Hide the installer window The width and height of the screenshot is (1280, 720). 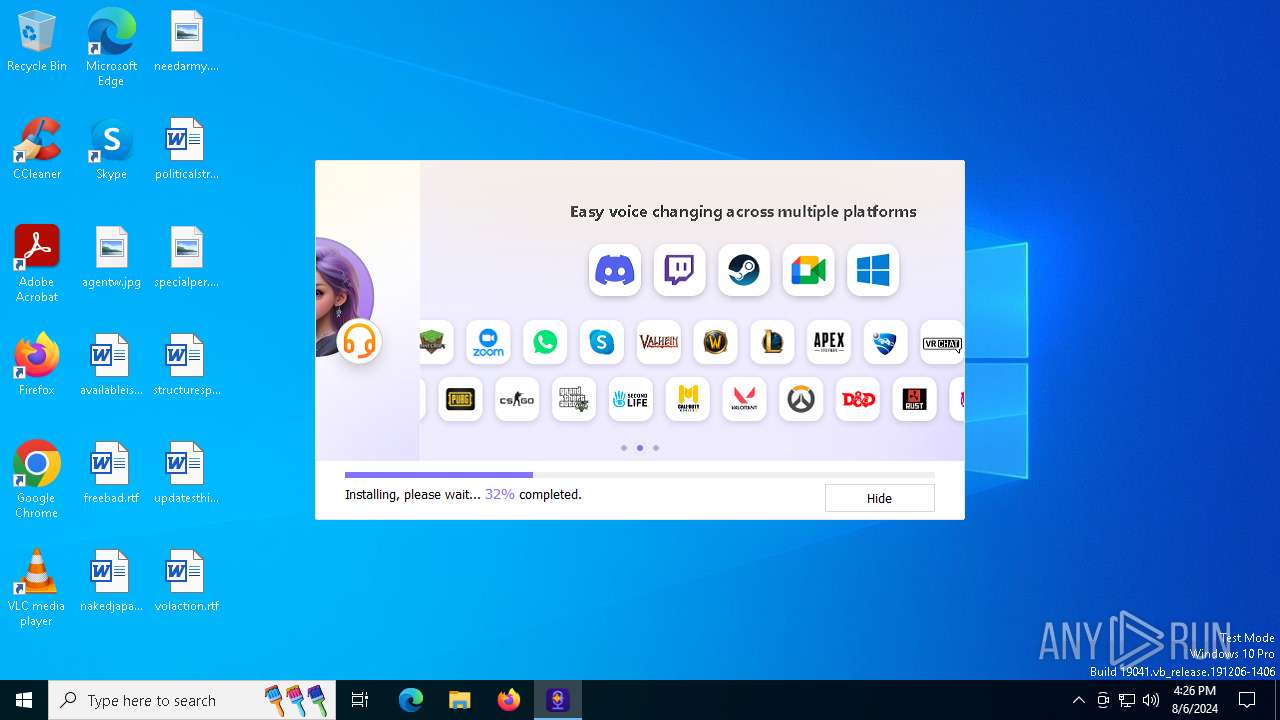click(879, 498)
